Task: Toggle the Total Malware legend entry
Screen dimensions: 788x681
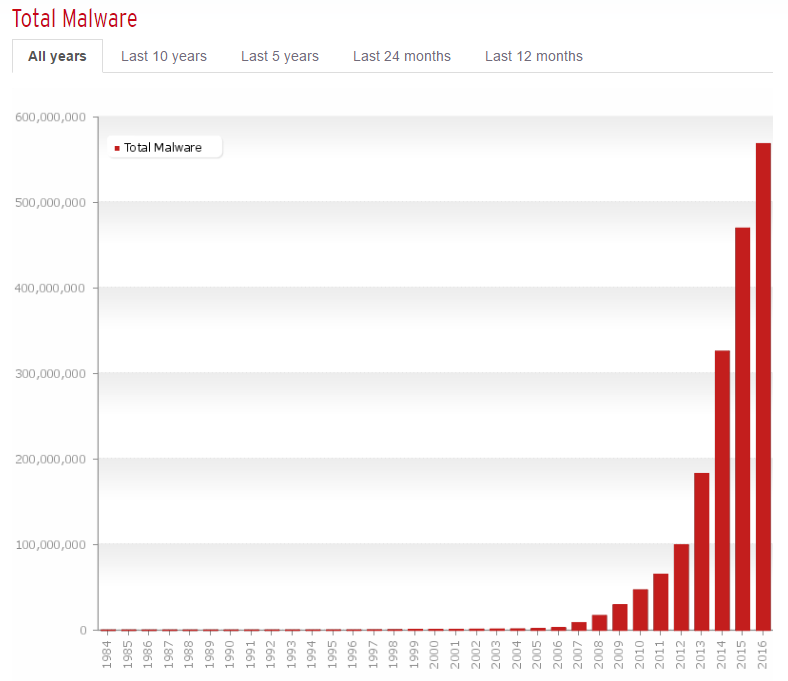Action: click(163, 147)
